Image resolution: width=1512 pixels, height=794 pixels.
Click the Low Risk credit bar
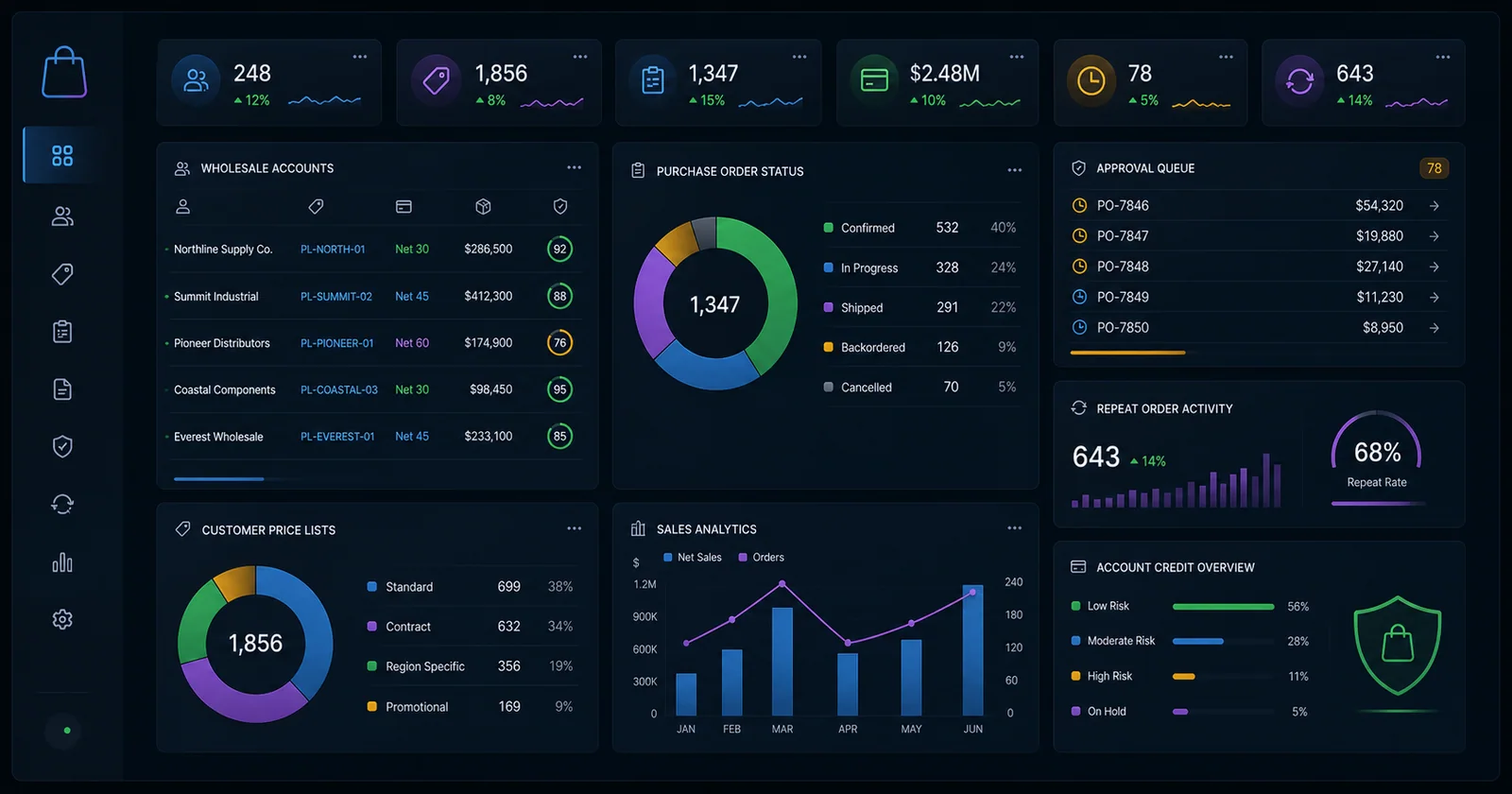[1223, 606]
